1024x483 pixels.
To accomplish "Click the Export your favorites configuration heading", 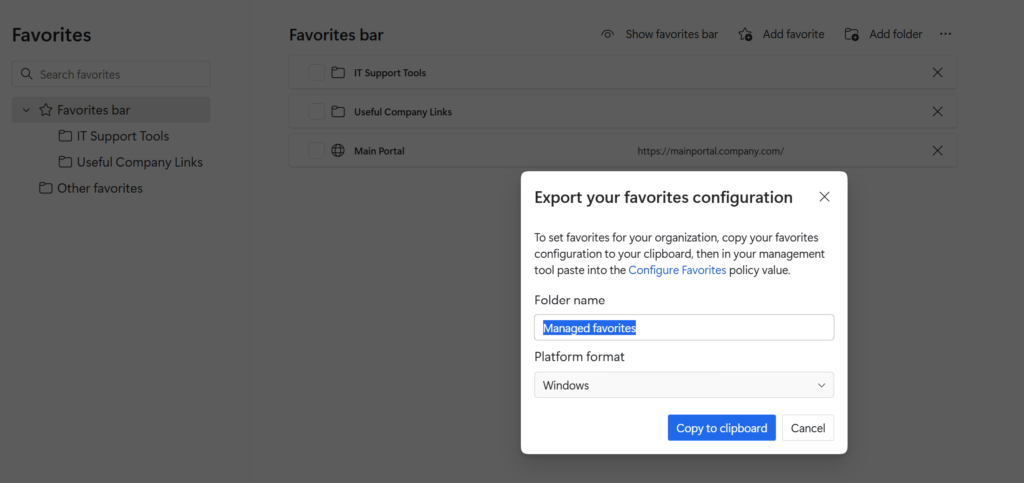I will 664,197.
